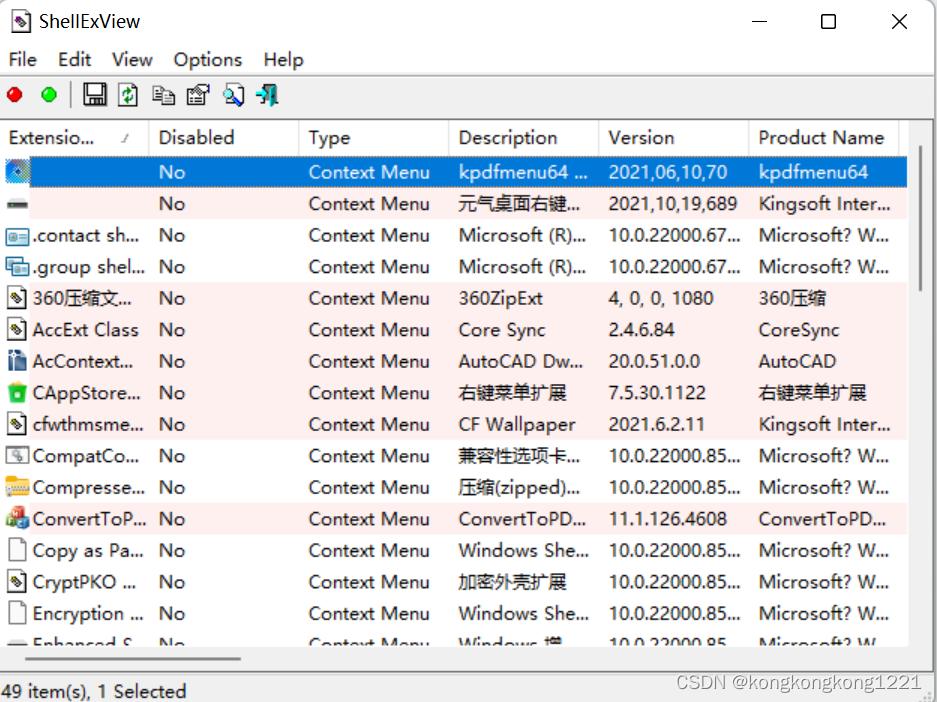The height and width of the screenshot is (702, 937).
Task: Click the ConvertToPDF row icon
Action: (x=17, y=519)
